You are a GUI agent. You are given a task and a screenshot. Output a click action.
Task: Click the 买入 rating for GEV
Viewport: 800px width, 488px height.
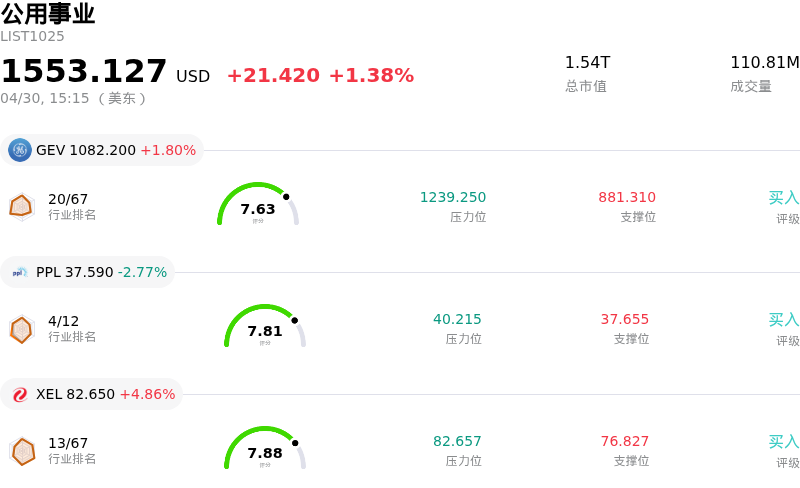pos(784,198)
